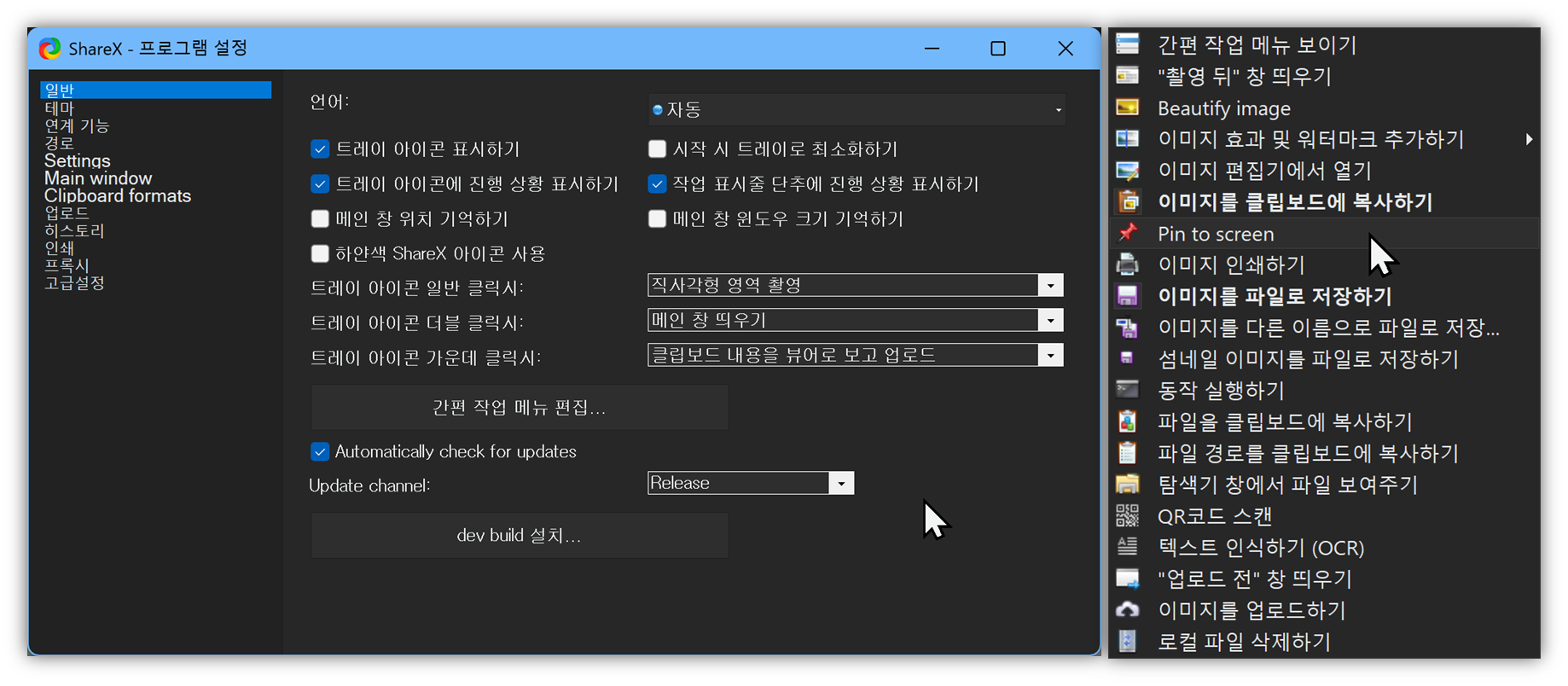Select 경로 in the settings sidebar
Viewport: 1568px width, 686px height.
pyautogui.click(x=59, y=143)
